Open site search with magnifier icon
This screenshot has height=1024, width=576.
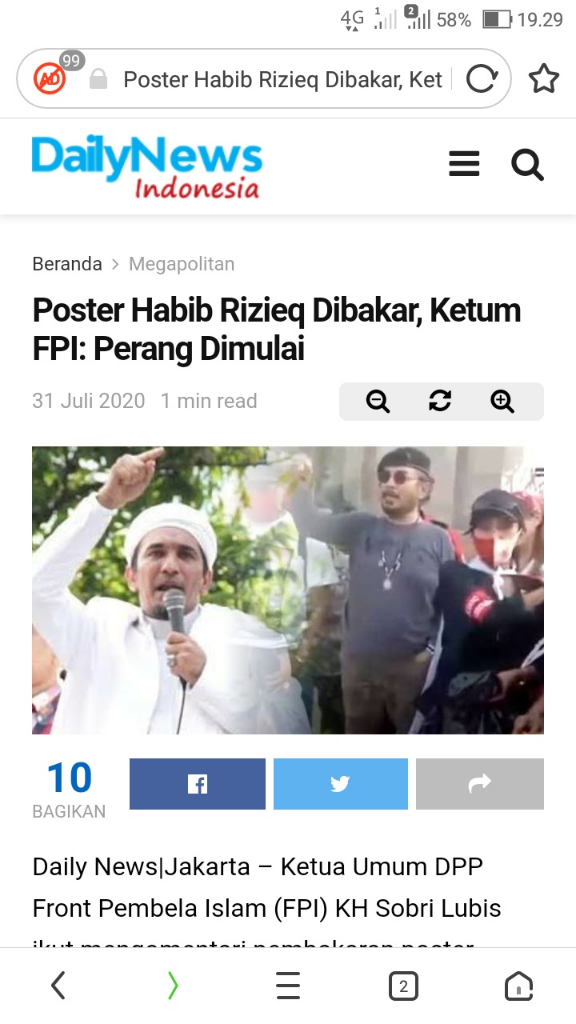(527, 165)
